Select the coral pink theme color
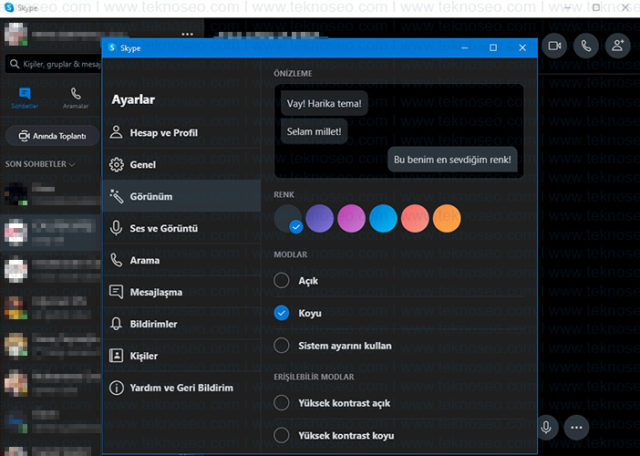Screen dimensions: 640x456 (x=415, y=218)
